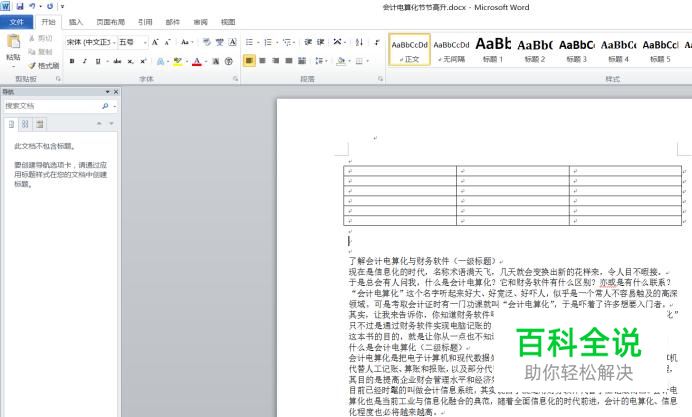Click the Grow Font (larger A) icon
This screenshot has width=692, height=417.
[x=155, y=42]
